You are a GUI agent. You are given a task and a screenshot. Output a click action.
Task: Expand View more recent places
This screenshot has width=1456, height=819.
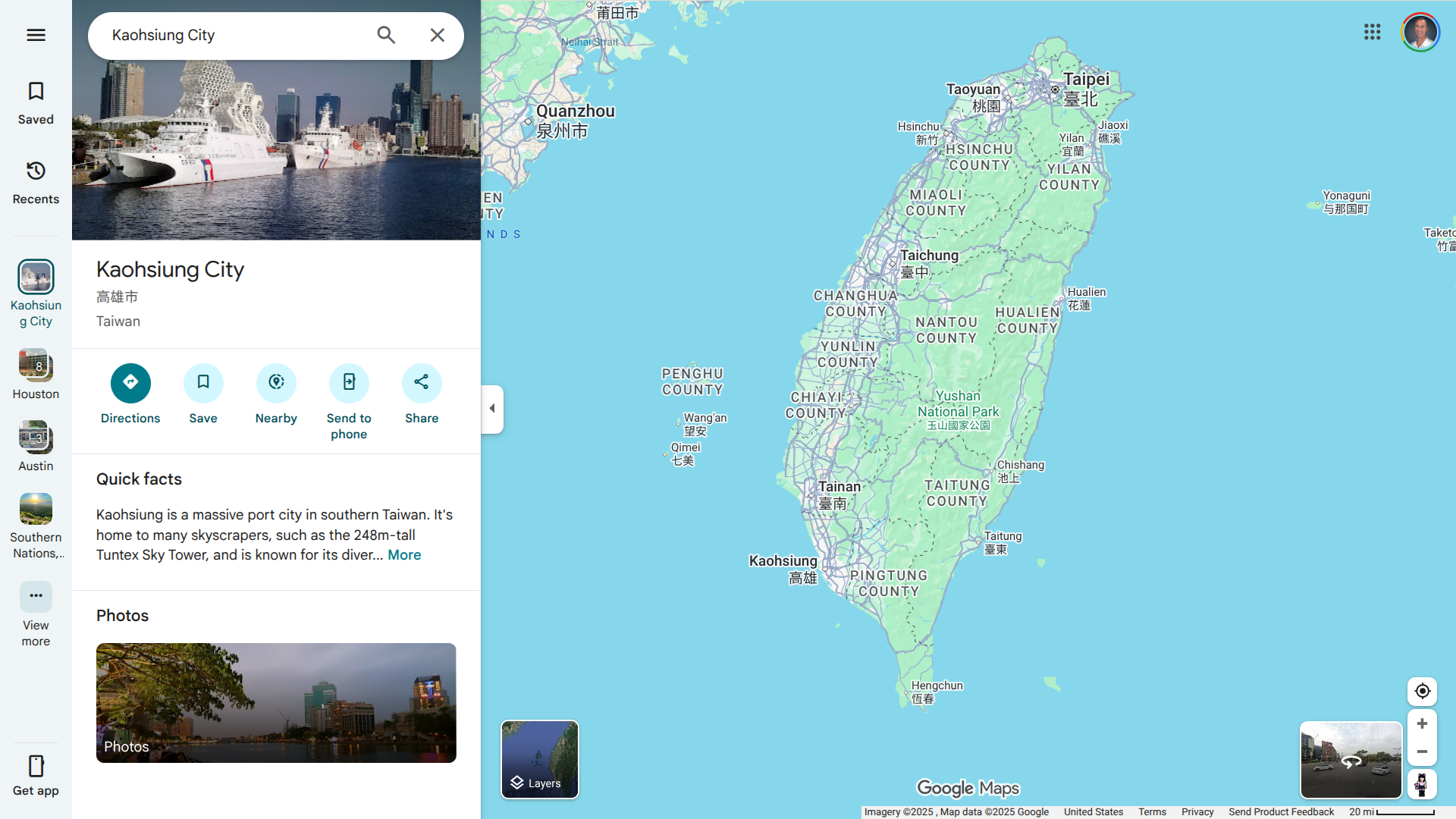coord(36,597)
